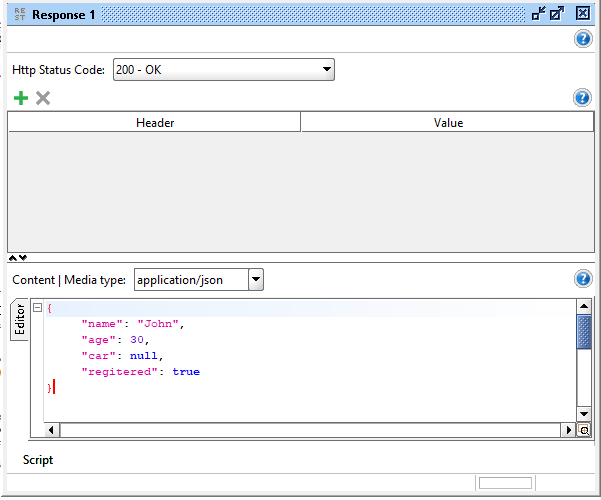
Task: Click the topmost help icon under title bar
Action: (583, 39)
